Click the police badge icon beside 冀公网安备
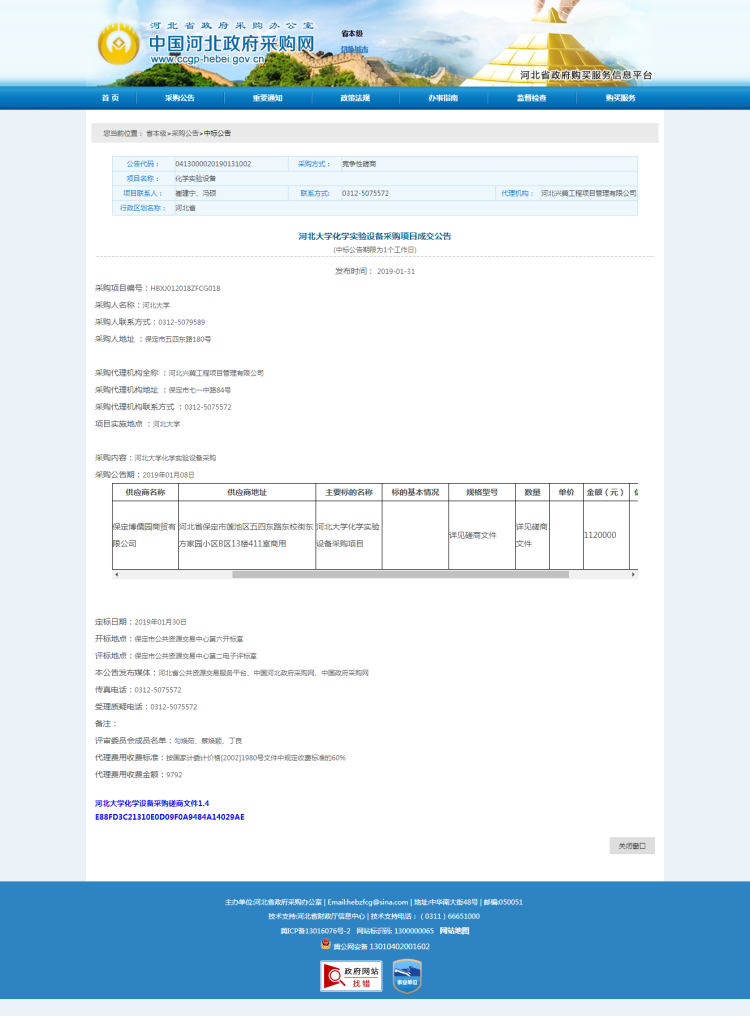Viewport: 750px width, 1016px height. [x=325, y=944]
